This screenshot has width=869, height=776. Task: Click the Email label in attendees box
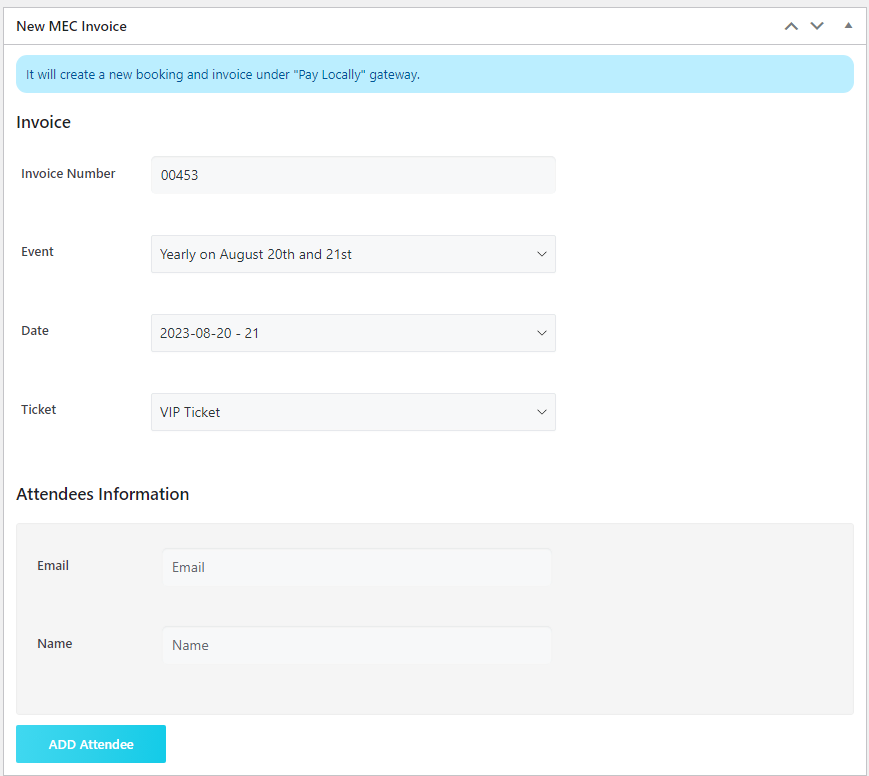53,566
